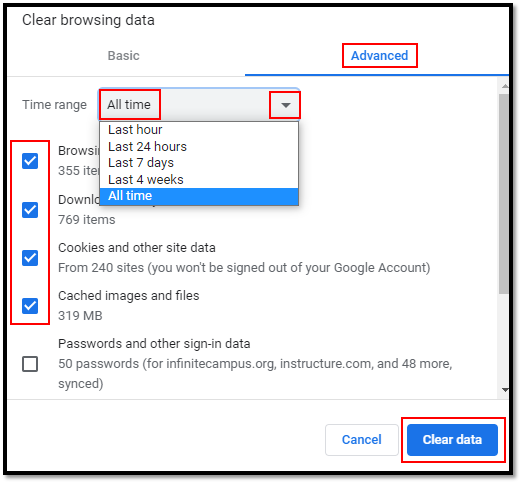Open the Time range dropdown arrow
The height and width of the screenshot is (484, 522).
tap(285, 105)
